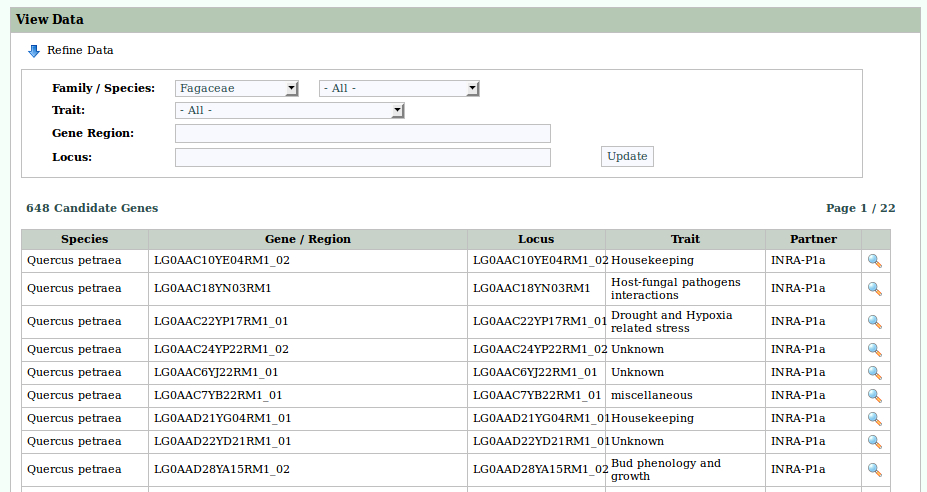927x492 pixels.
Task: Open the Trait dropdown
Action: point(289,110)
